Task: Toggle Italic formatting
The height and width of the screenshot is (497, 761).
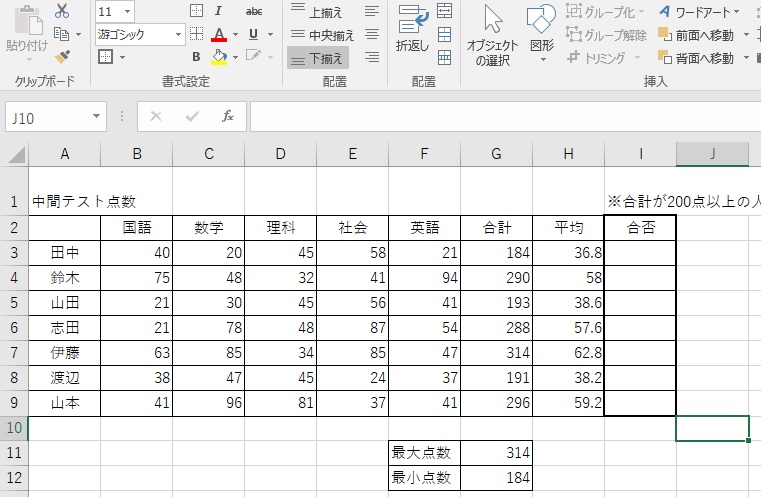Action: 218,11
